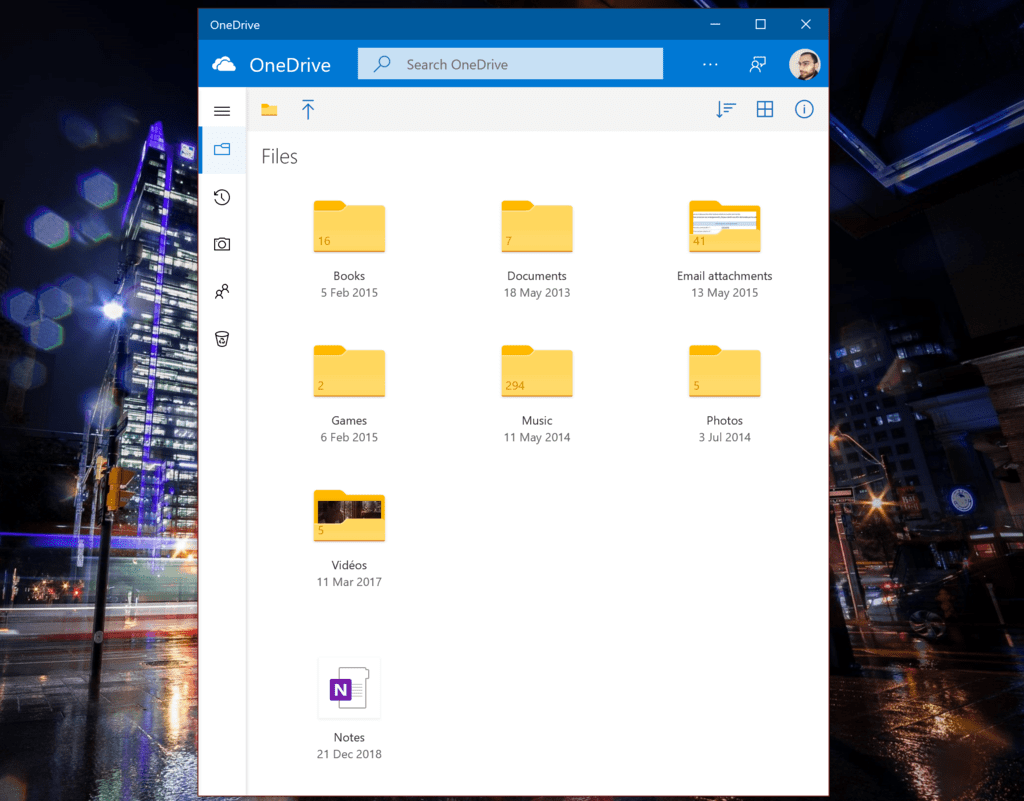Open the hamburger navigation menu
The height and width of the screenshot is (801, 1024).
(x=222, y=111)
